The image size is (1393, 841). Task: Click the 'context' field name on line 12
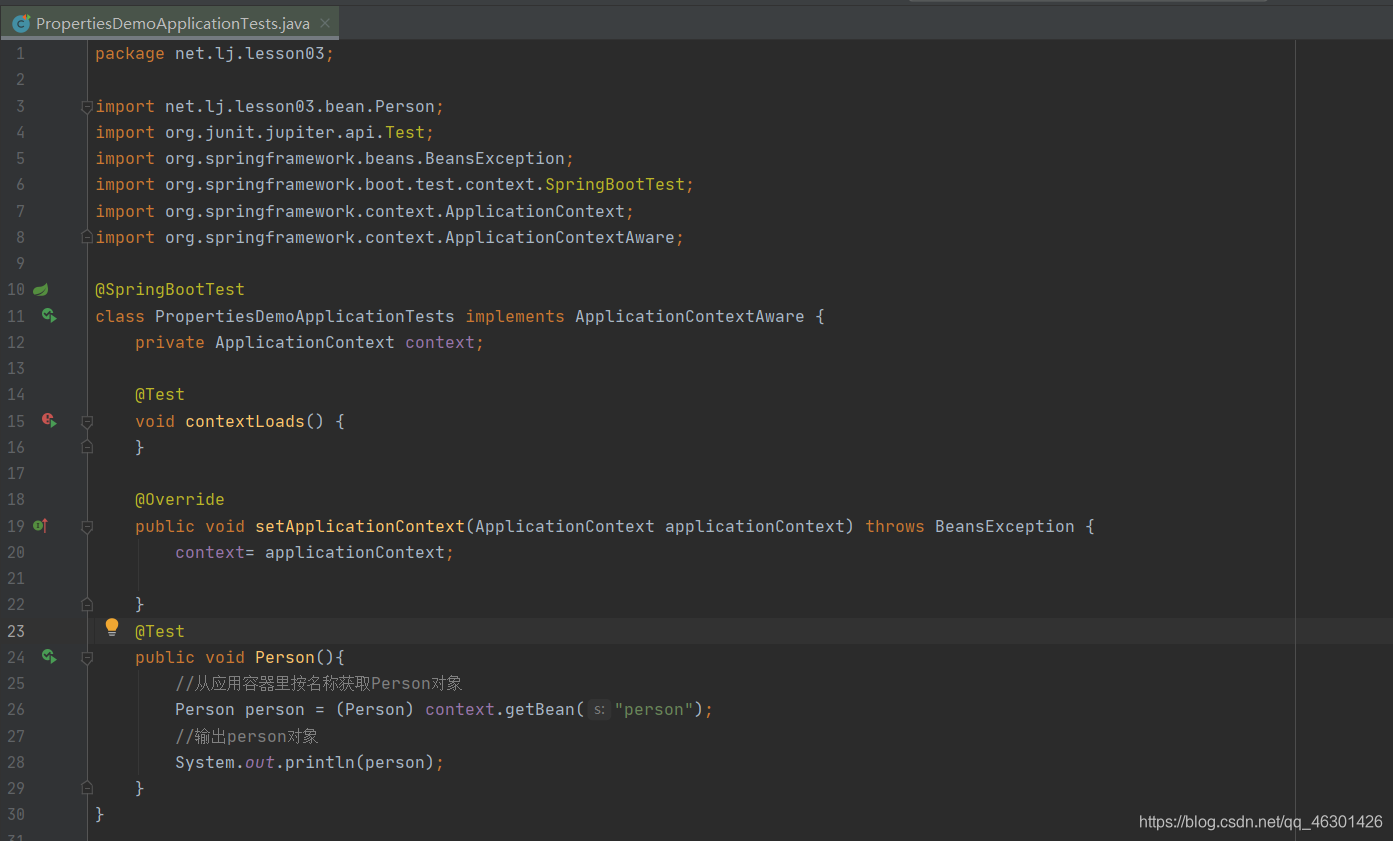point(440,342)
